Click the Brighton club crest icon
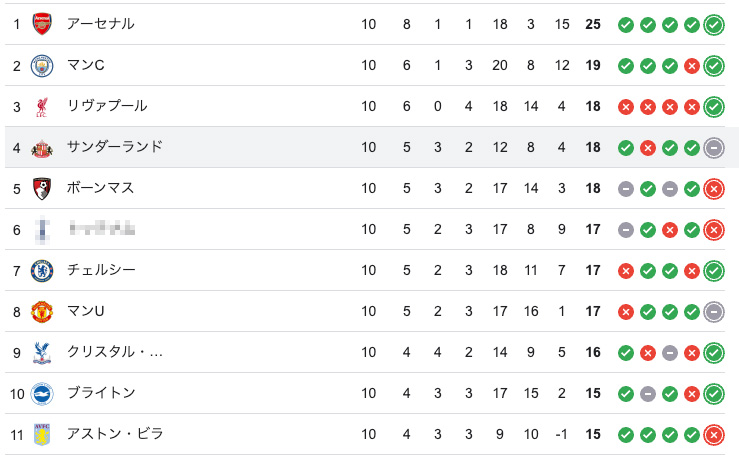This screenshot has width=739, height=455. click(41, 393)
